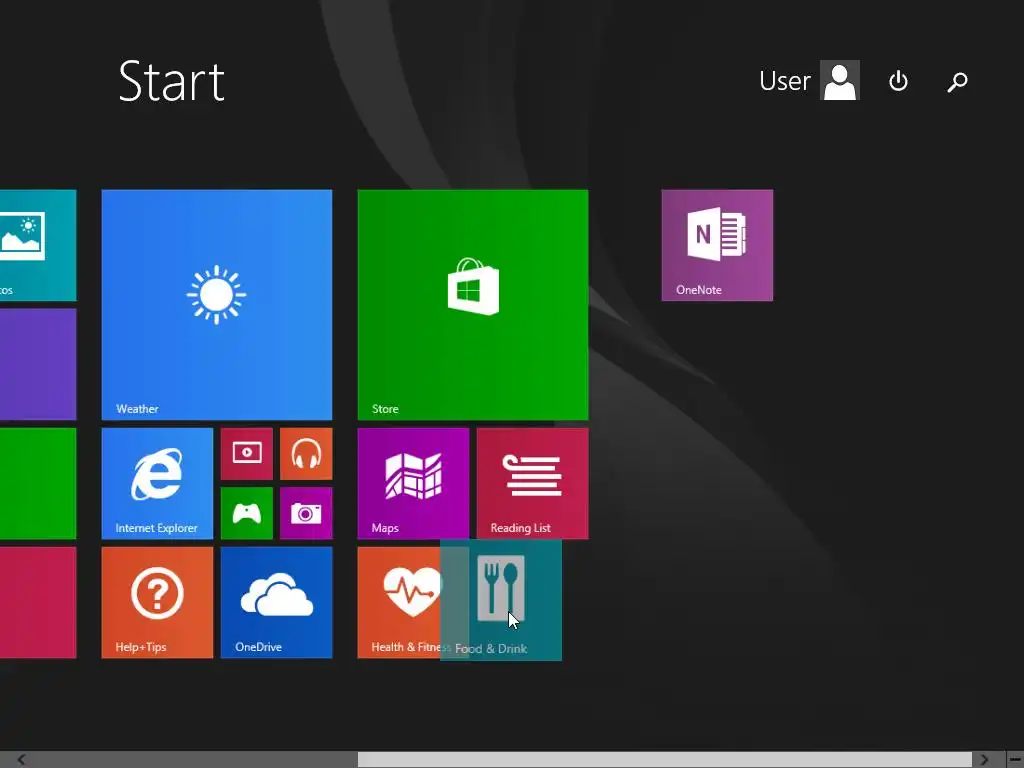The width and height of the screenshot is (1024, 768).
Task: Click the scrollbar right arrow
Action: click(x=984, y=760)
